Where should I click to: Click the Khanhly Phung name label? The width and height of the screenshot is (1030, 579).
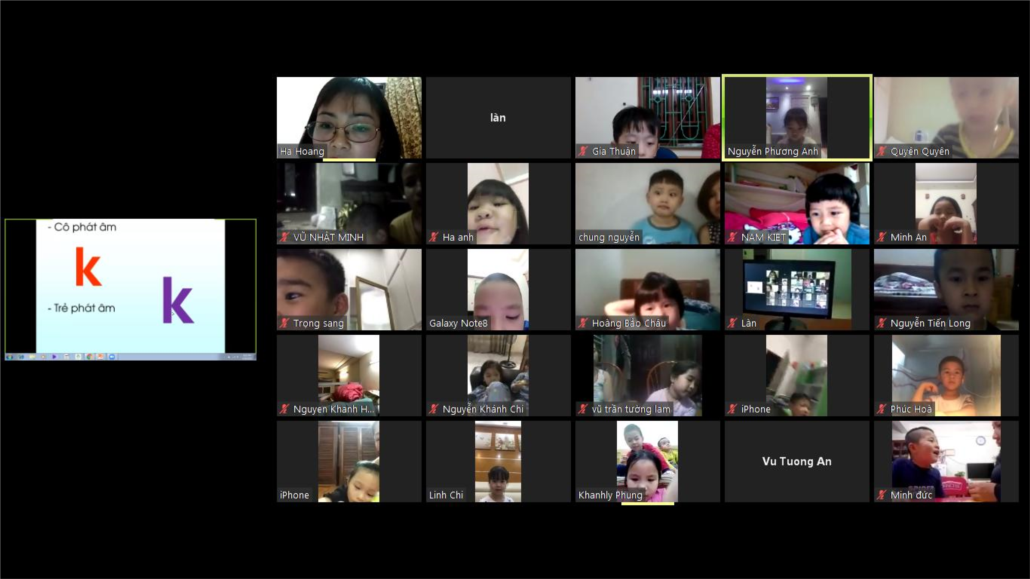click(x=610, y=496)
